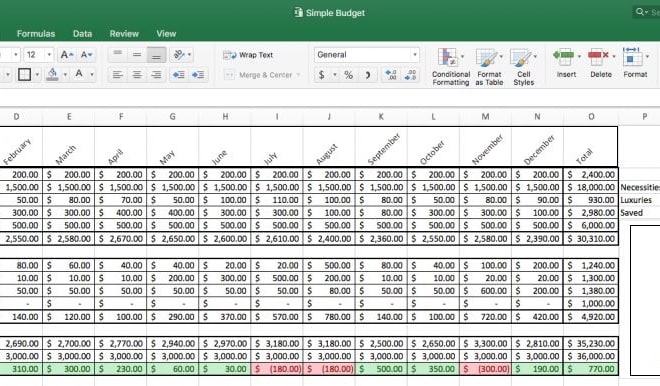660x386 pixels.
Task: Apply percent style format
Action: click(x=349, y=75)
